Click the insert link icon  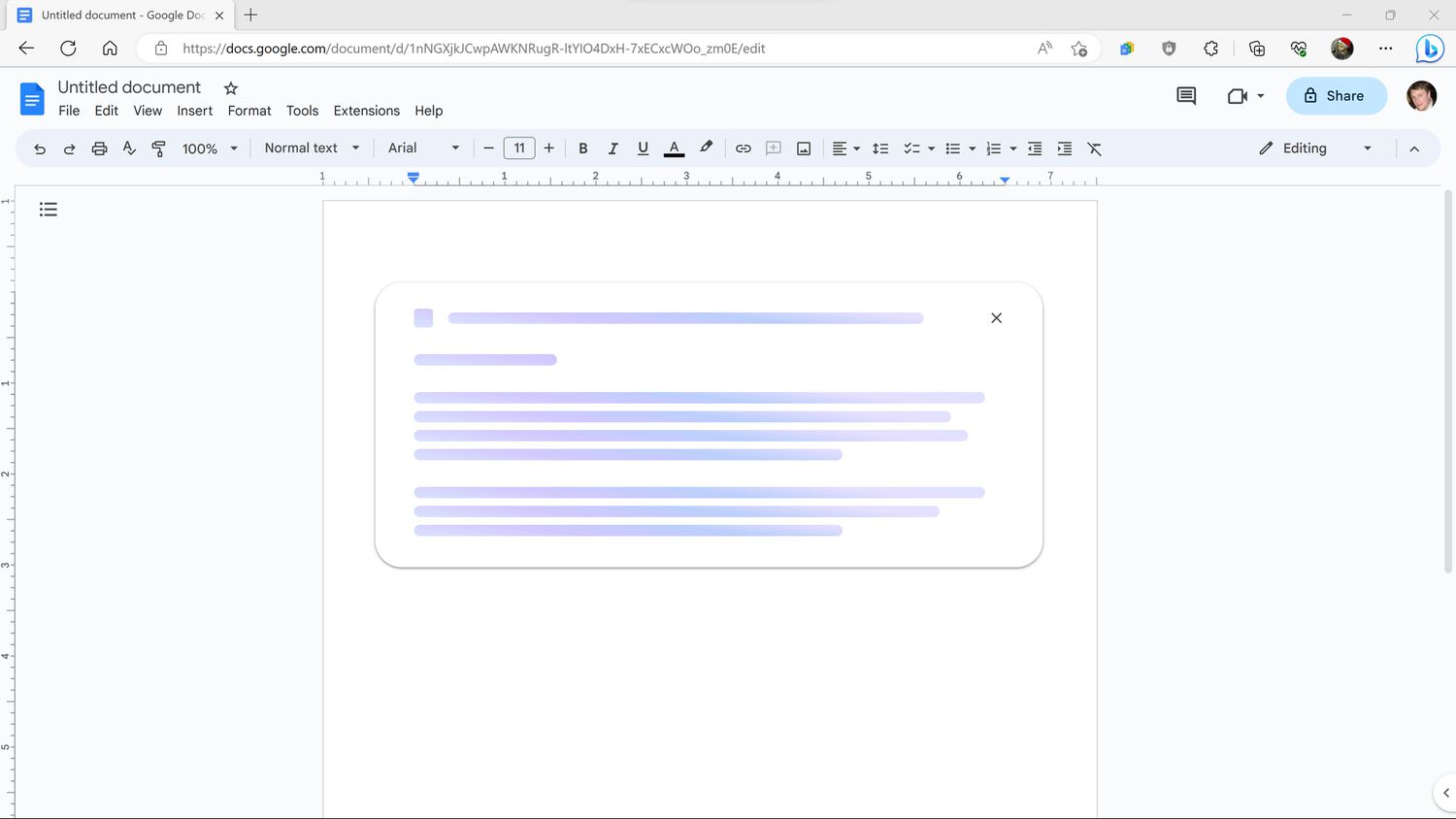point(743,148)
